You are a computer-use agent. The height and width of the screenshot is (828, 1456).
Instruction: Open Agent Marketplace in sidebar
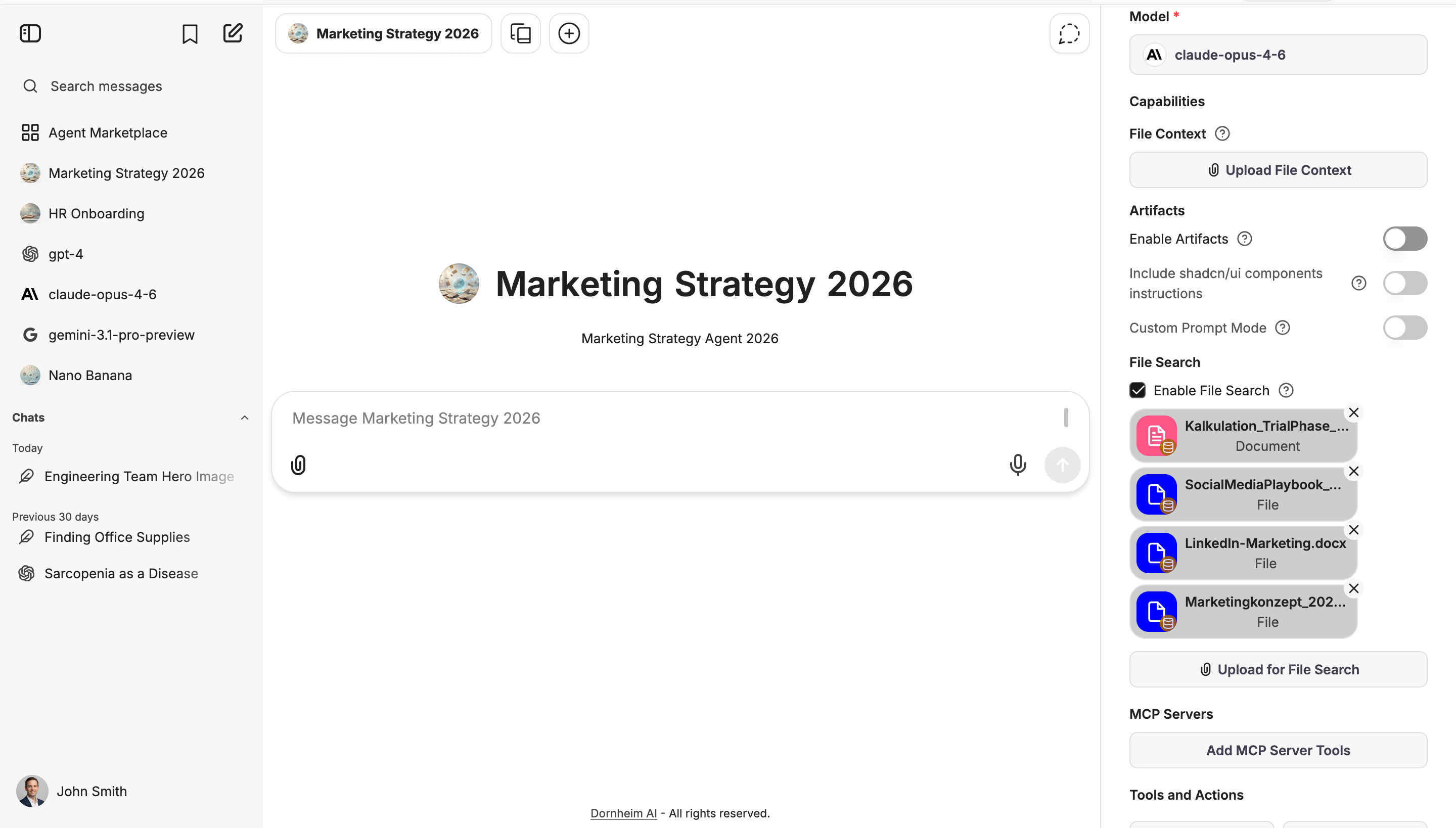[x=108, y=132]
